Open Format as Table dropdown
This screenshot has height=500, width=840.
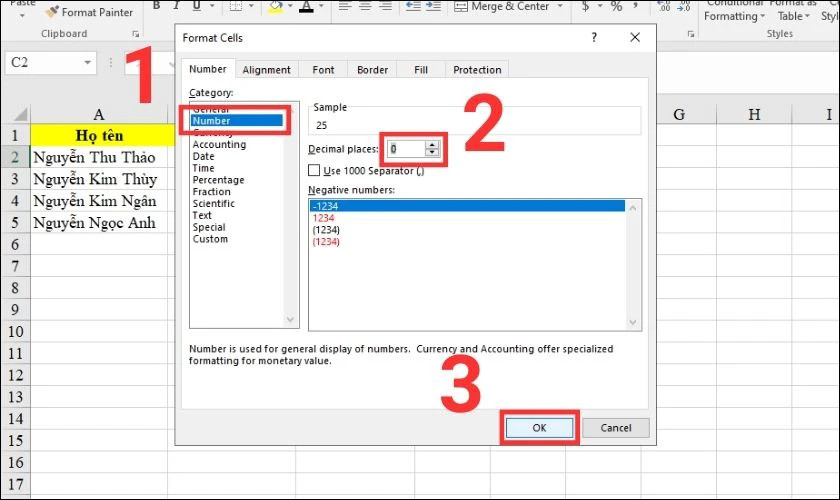794,11
